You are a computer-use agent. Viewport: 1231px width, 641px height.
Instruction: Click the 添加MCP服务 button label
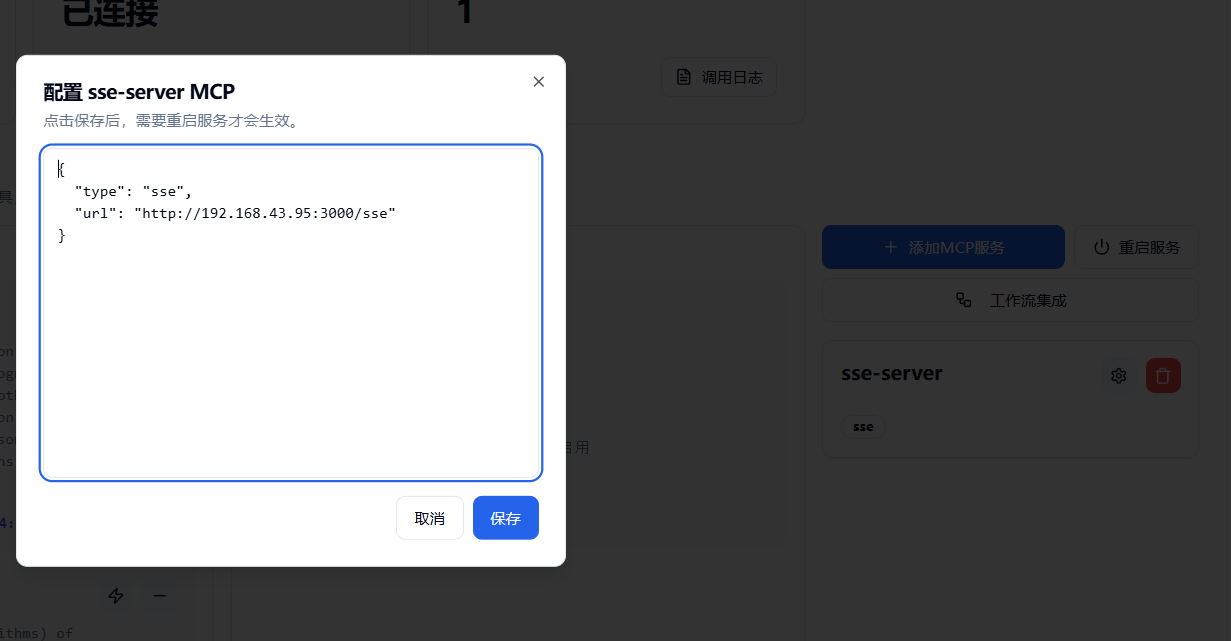tap(956, 247)
